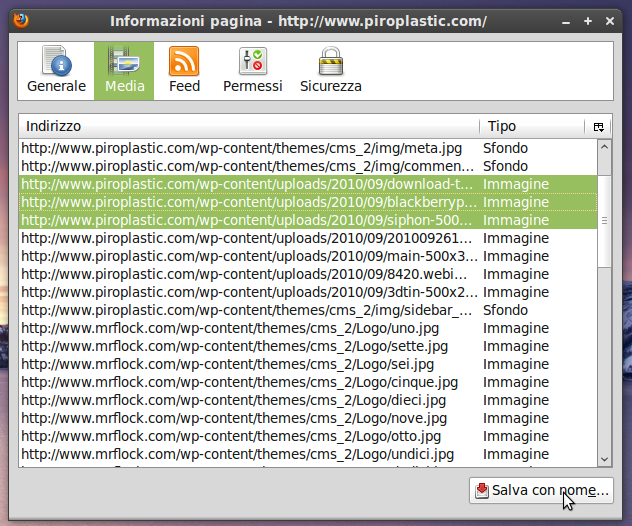Click the highlighted download-t image row

[250, 184]
